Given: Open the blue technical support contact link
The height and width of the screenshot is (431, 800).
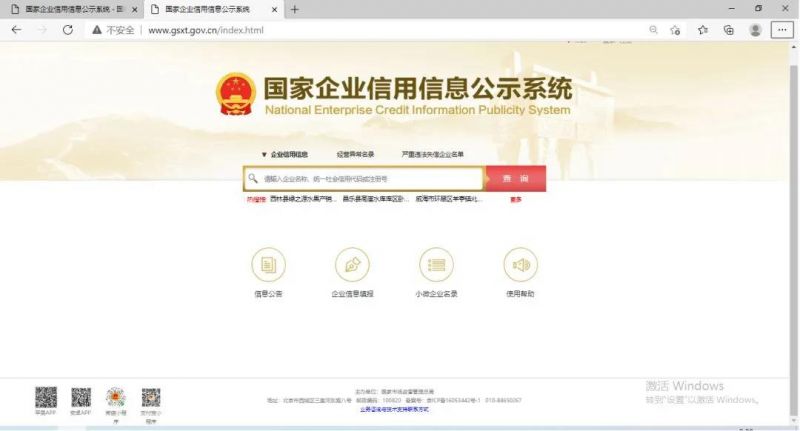Looking at the screenshot, I should [394, 409].
